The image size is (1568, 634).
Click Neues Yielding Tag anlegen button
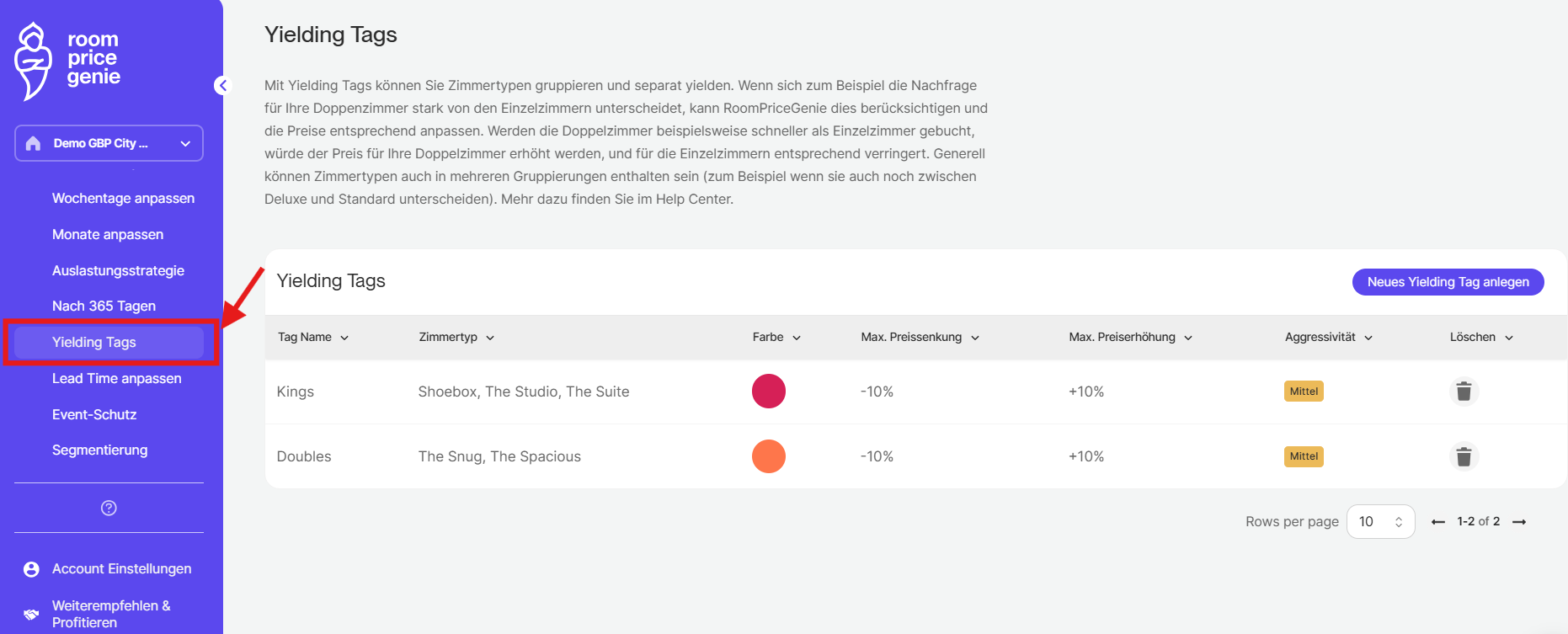point(1448,282)
